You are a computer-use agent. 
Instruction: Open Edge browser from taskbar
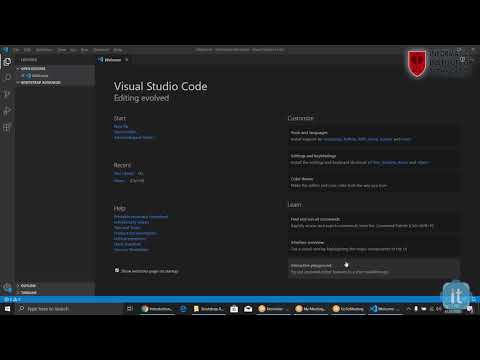(183, 309)
